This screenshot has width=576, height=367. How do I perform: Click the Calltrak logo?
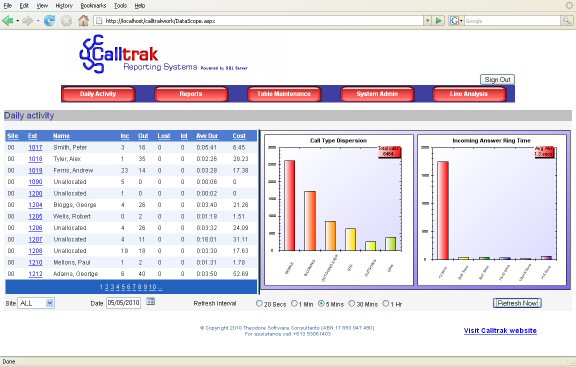click(x=163, y=54)
